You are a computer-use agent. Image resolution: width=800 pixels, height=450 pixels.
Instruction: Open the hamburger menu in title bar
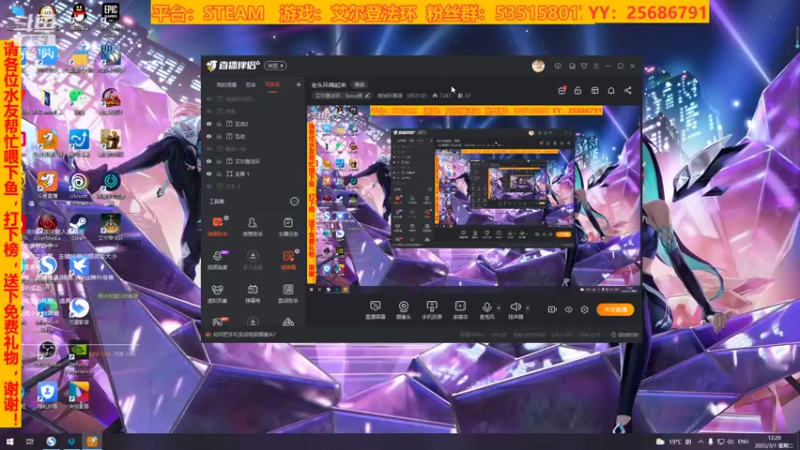[596, 66]
